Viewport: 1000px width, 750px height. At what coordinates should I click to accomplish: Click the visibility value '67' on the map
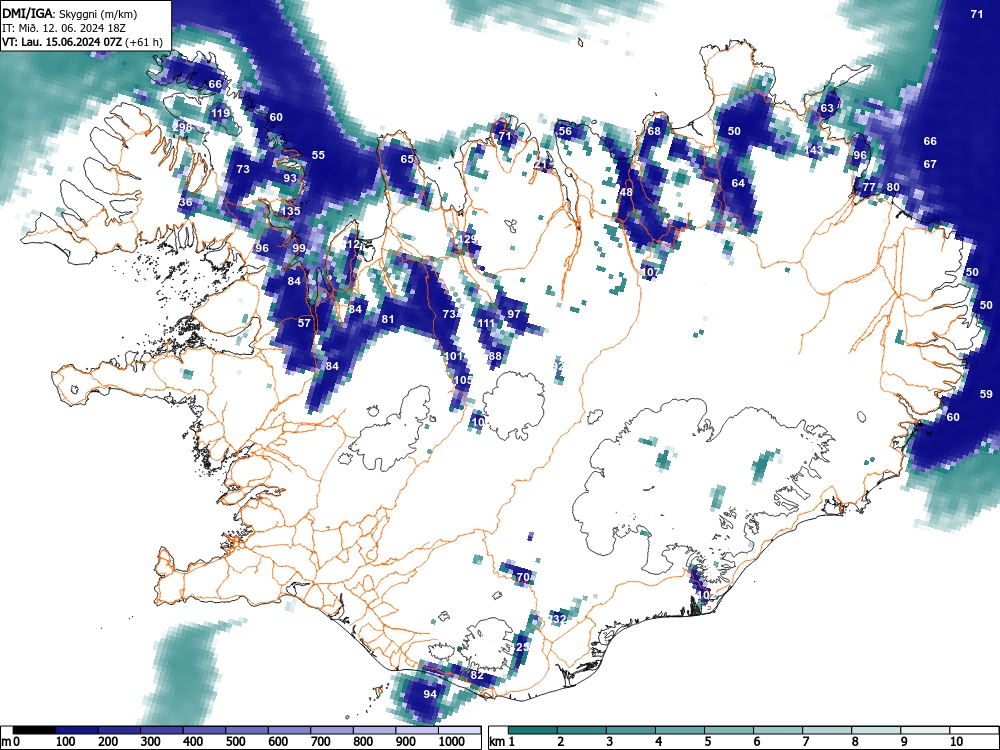(930, 164)
